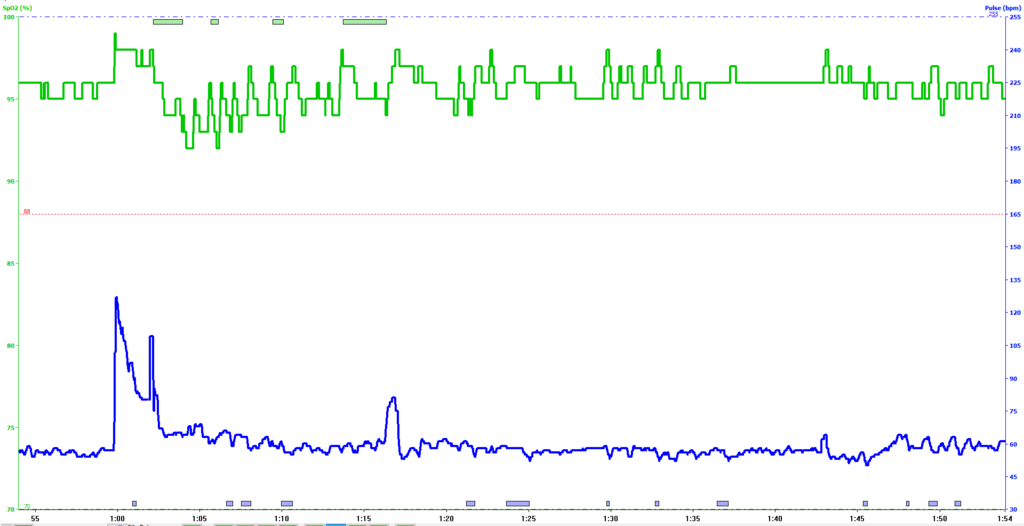The image size is (1024, 526).
Task: Select the blue pulse event marker at 1:30
Action: pos(608,503)
